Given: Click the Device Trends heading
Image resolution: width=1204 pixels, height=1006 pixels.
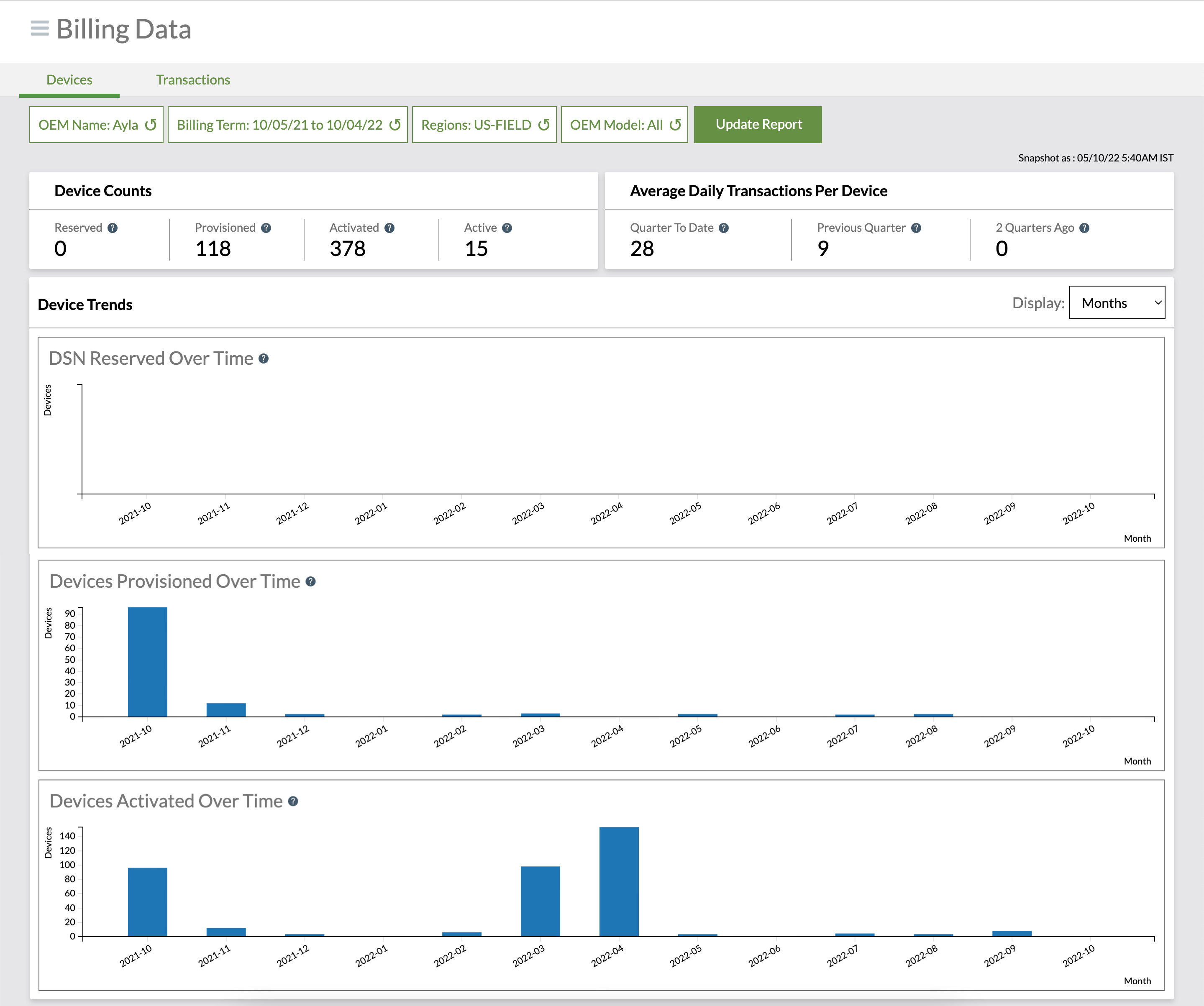Looking at the screenshot, I should [85, 305].
